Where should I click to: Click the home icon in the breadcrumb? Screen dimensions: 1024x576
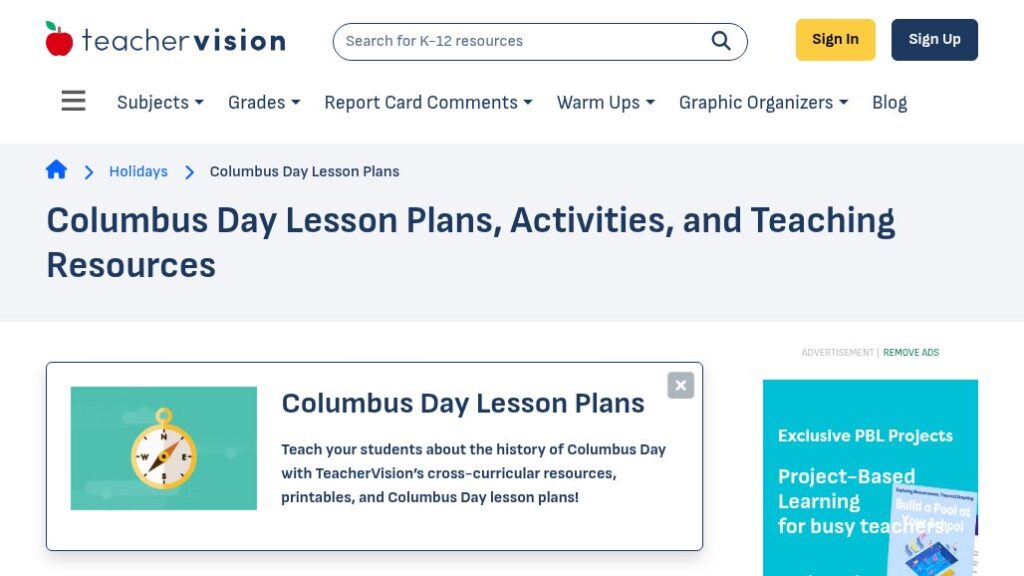pos(56,170)
